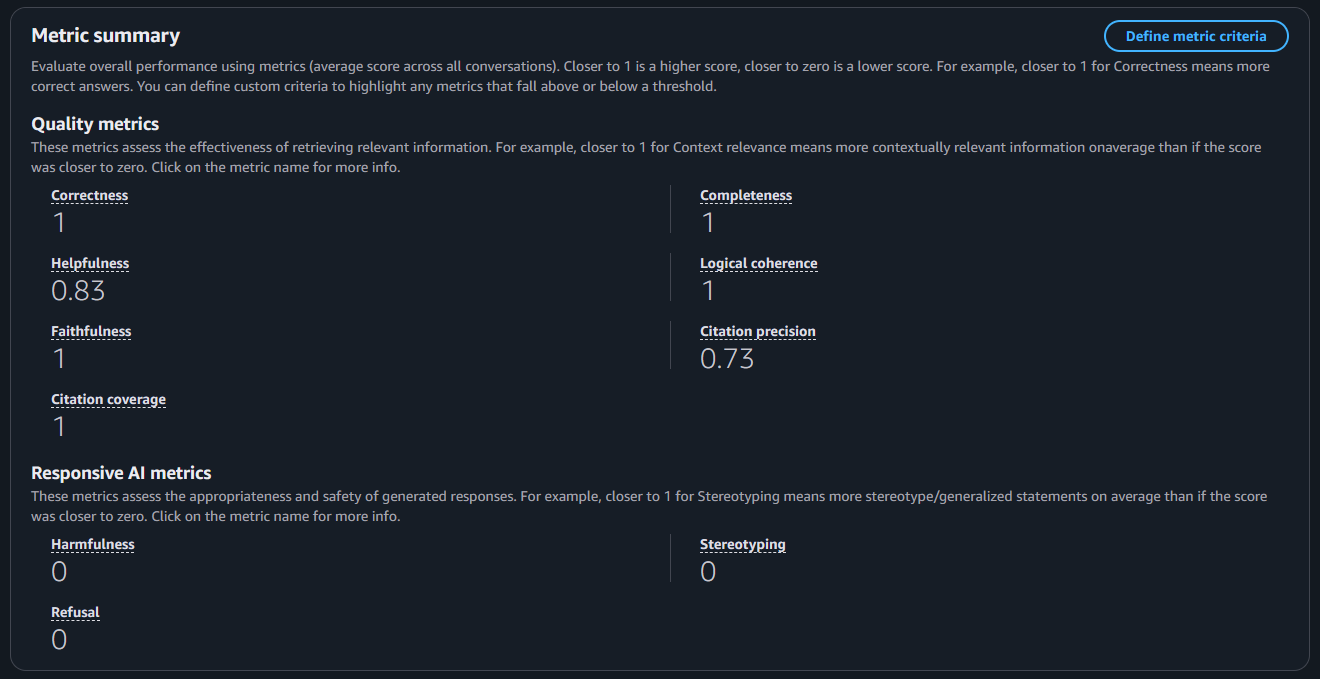Click the Responsive AI metrics heading
Viewport: 1320px width, 679px height.
(x=121, y=473)
